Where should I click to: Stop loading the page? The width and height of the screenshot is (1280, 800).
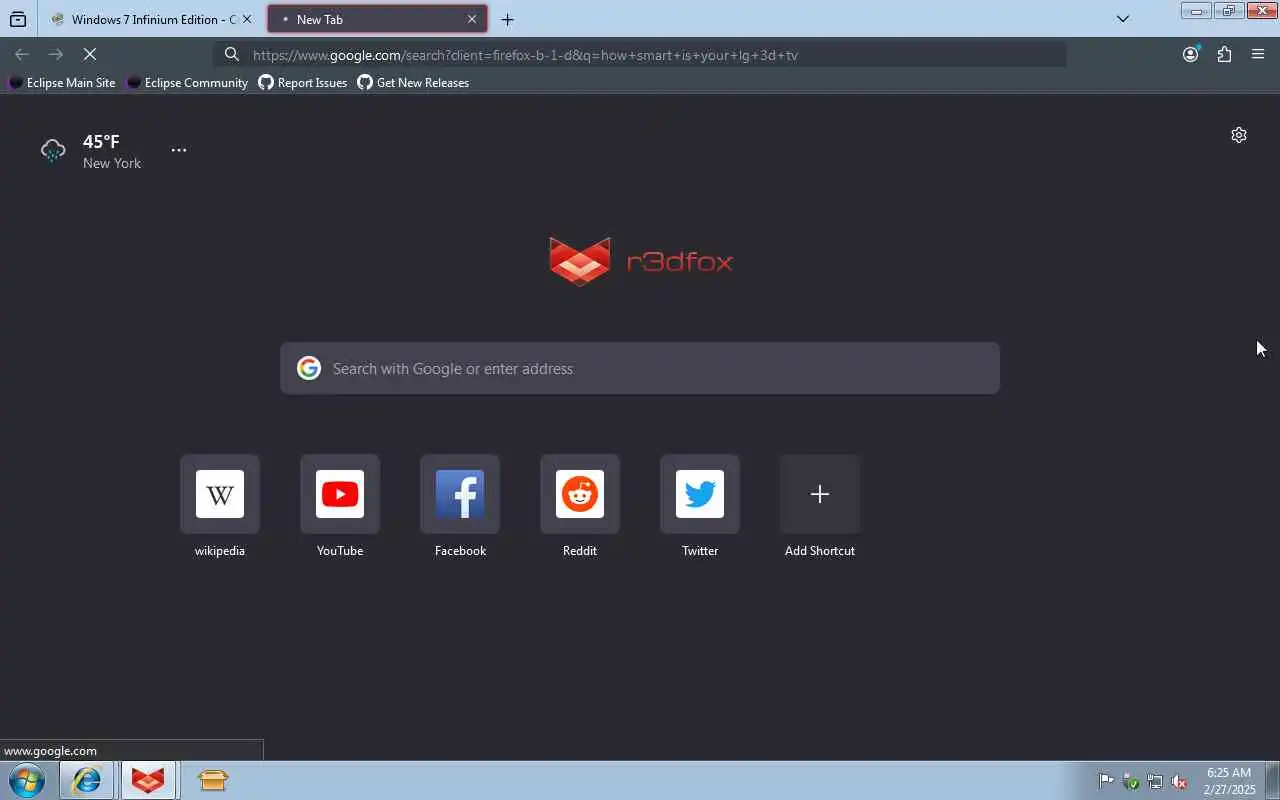tap(89, 54)
